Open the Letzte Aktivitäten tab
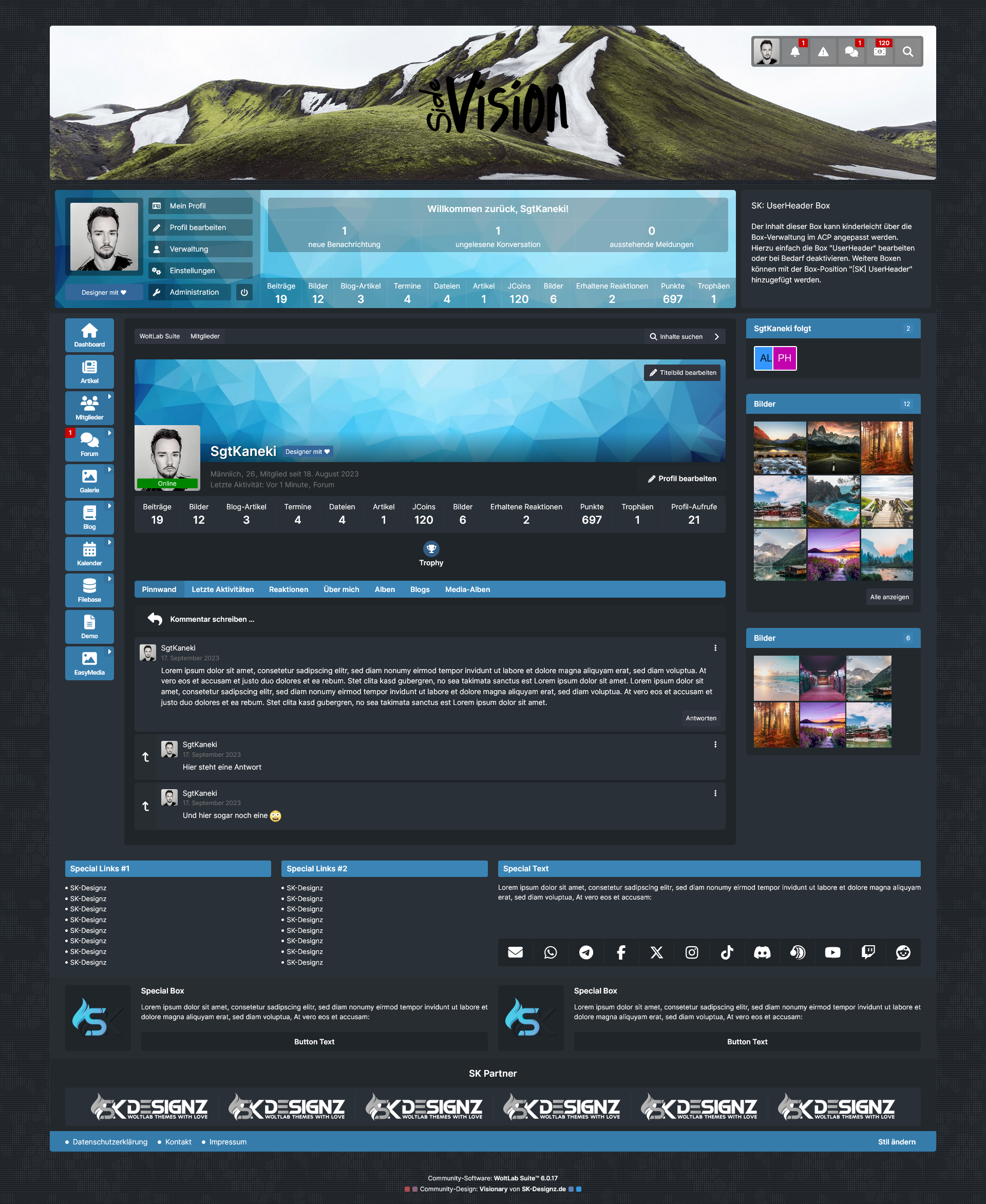 tap(222, 589)
